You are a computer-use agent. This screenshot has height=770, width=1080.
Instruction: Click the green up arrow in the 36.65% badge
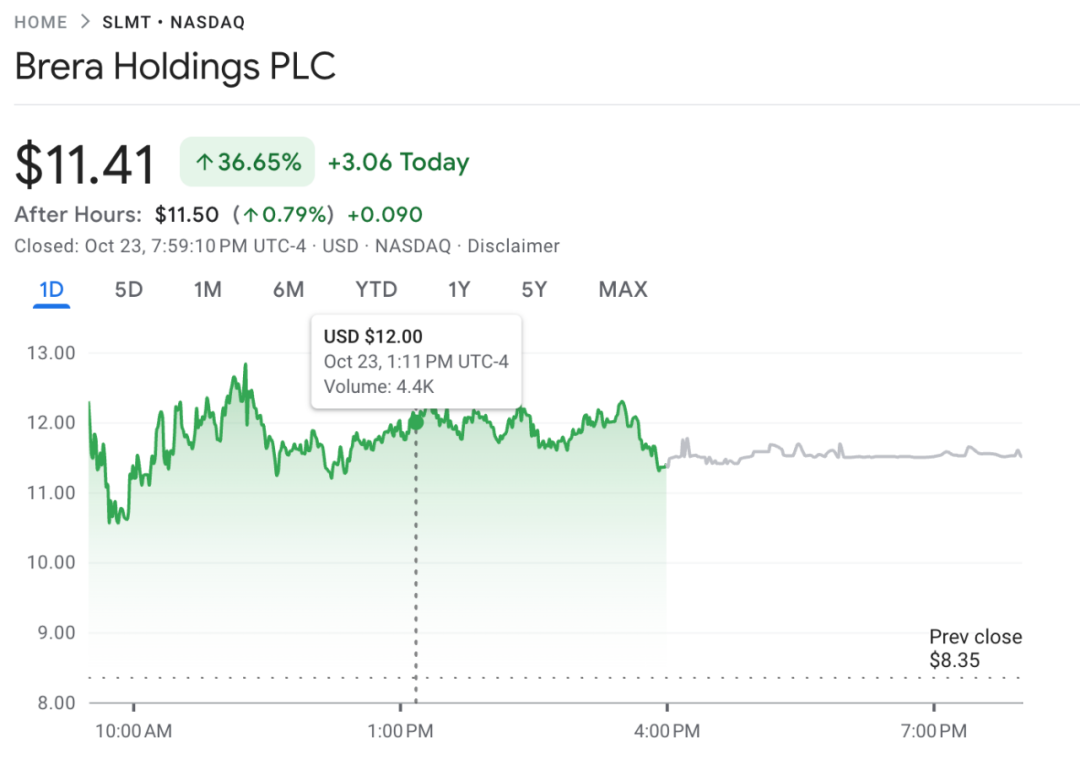(x=204, y=162)
